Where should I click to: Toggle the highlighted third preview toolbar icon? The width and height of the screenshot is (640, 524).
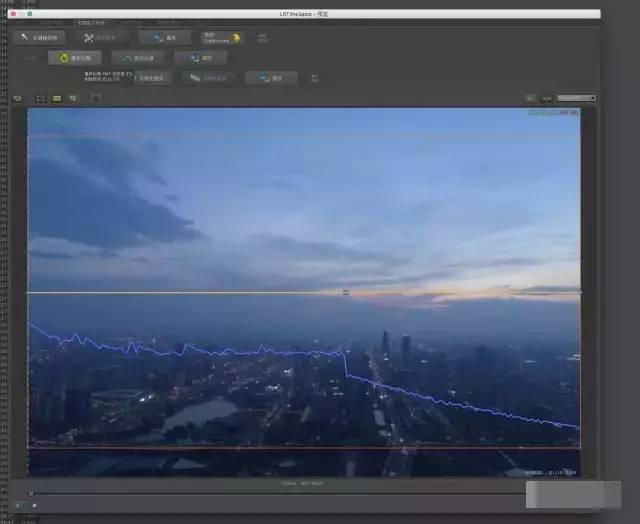(x=57, y=98)
